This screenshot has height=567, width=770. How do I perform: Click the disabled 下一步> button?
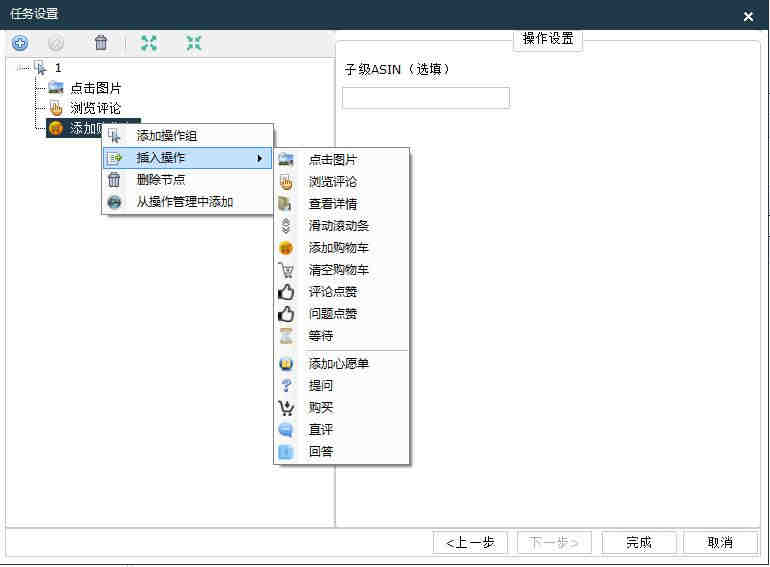(554, 543)
